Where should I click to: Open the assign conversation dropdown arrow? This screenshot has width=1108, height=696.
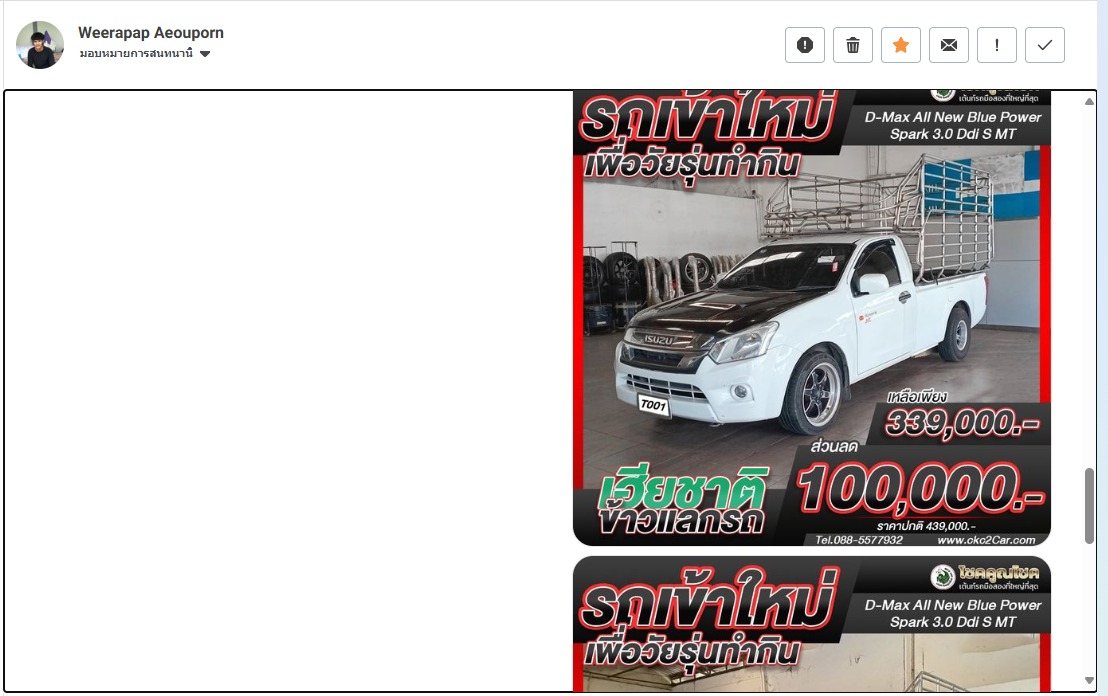coord(205,54)
